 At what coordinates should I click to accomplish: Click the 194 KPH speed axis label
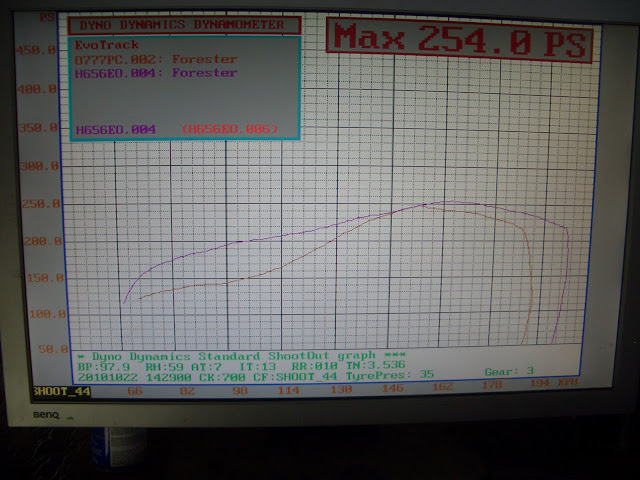554,383
